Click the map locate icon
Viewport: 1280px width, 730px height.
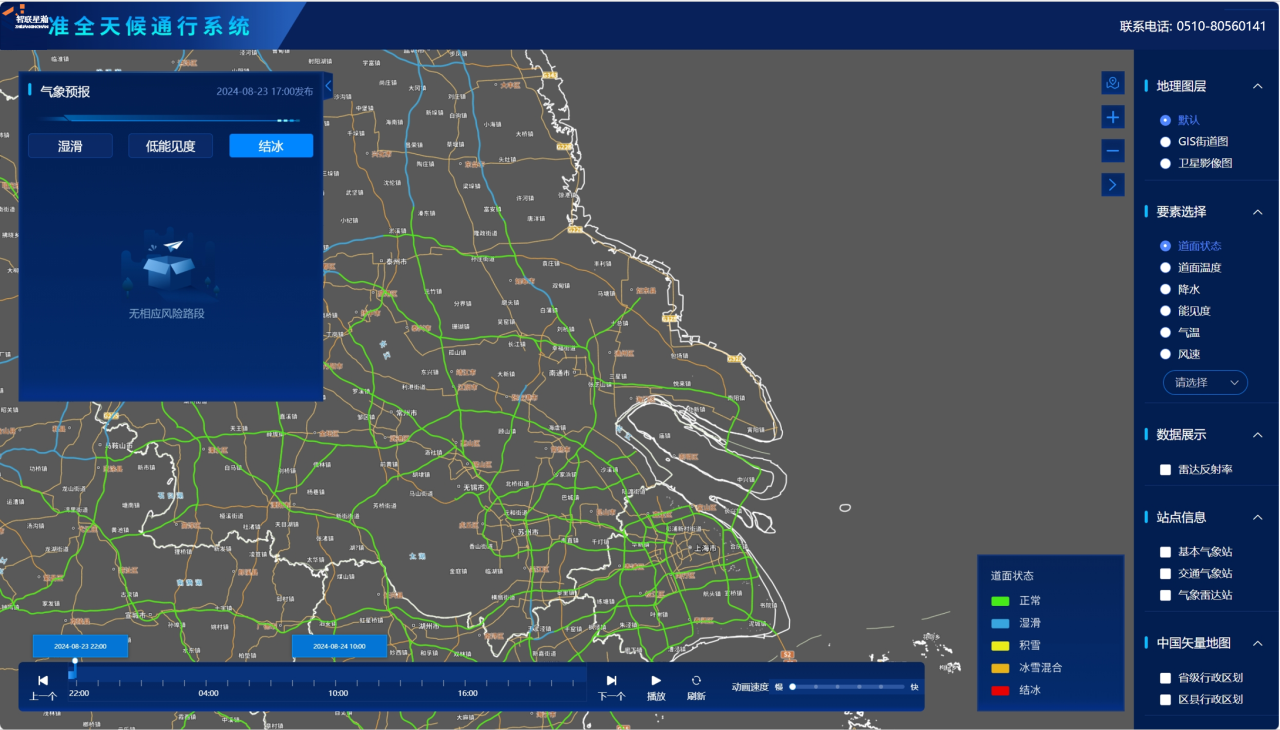click(1113, 83)
